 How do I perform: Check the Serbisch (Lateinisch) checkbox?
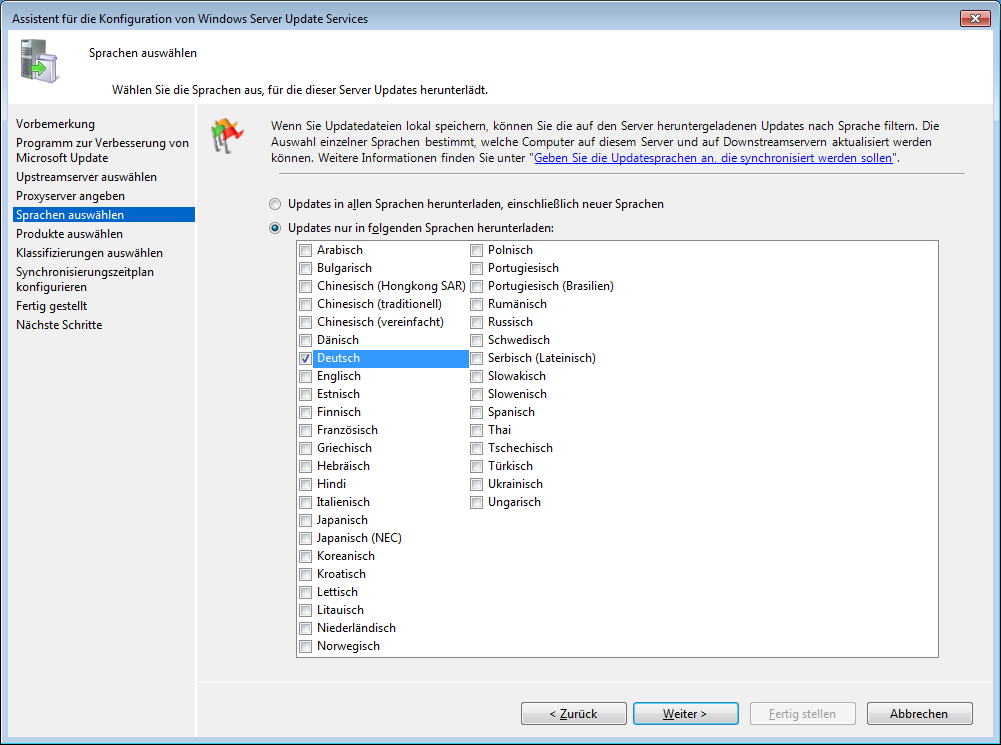pos(476,358)
